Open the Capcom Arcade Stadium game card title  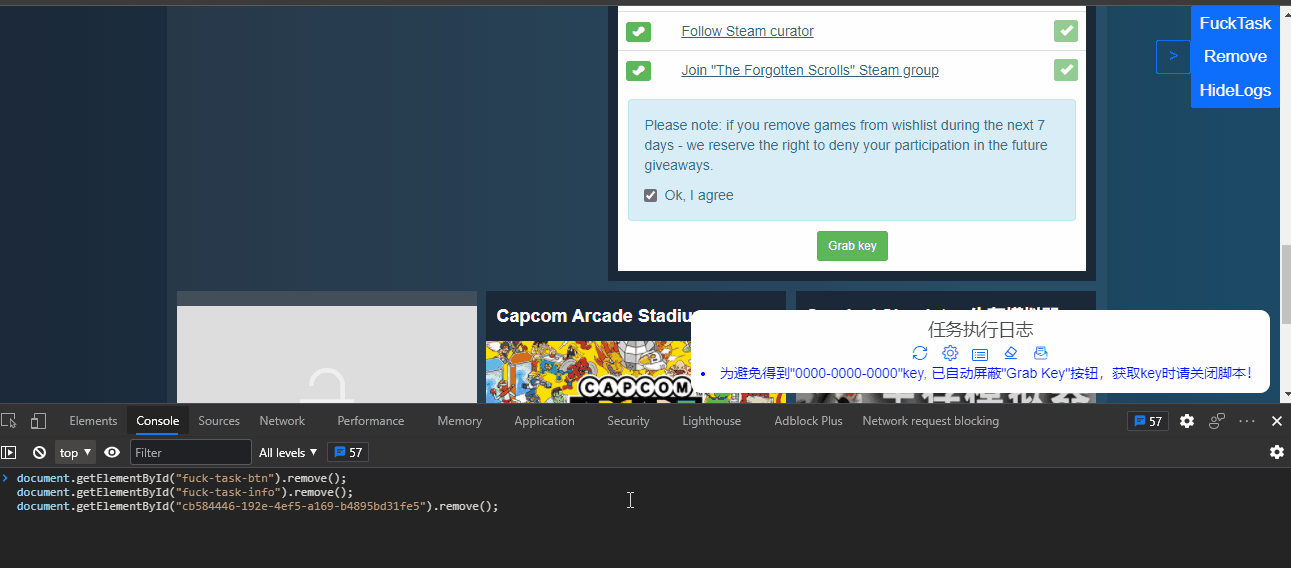tap(594, 316)
